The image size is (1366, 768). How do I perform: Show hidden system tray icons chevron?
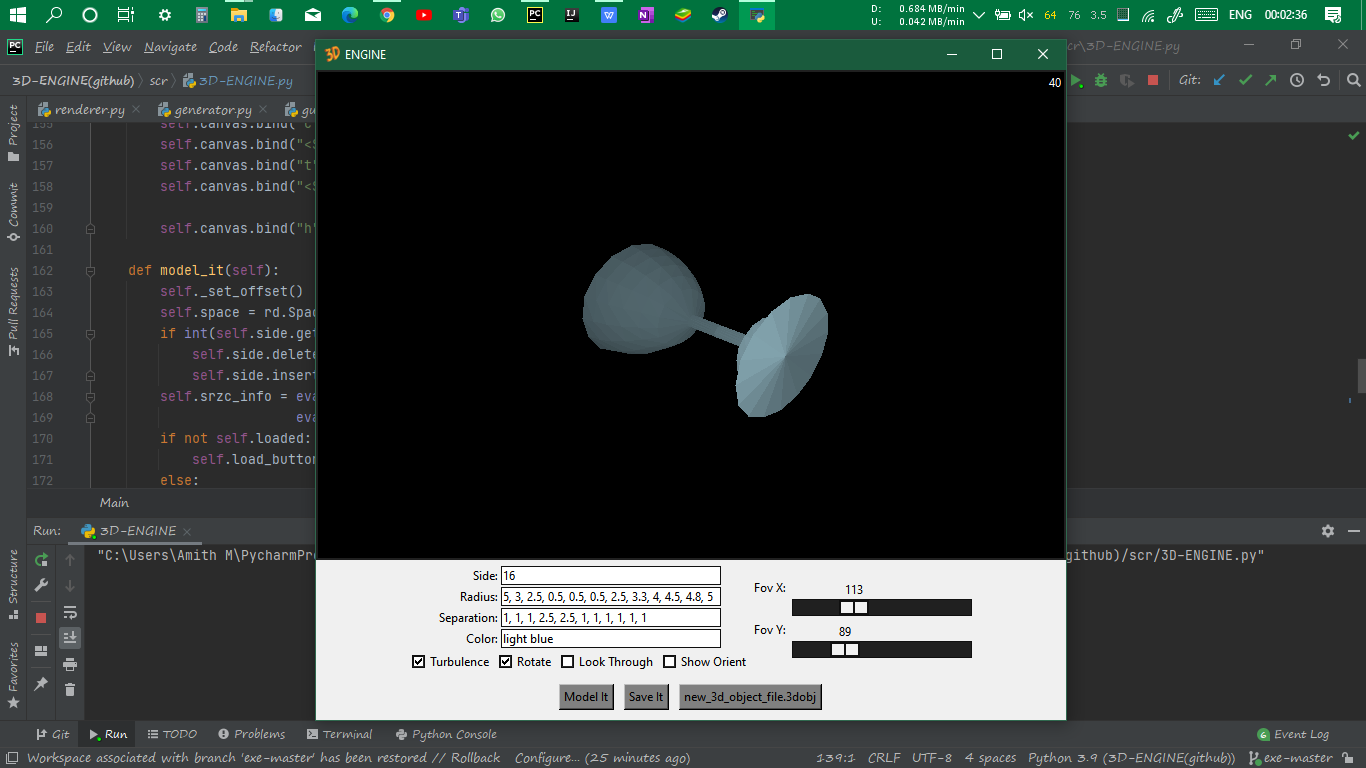click(978, 15)
